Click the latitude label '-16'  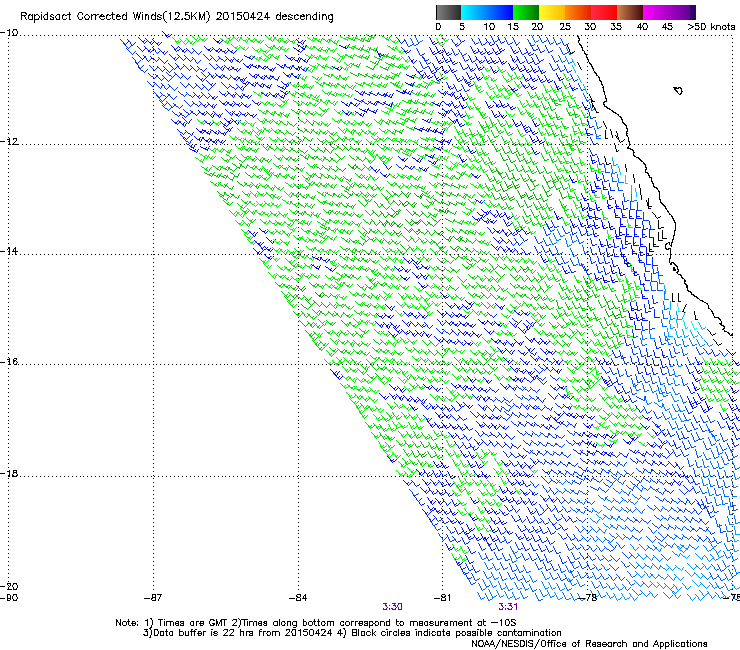9,362
